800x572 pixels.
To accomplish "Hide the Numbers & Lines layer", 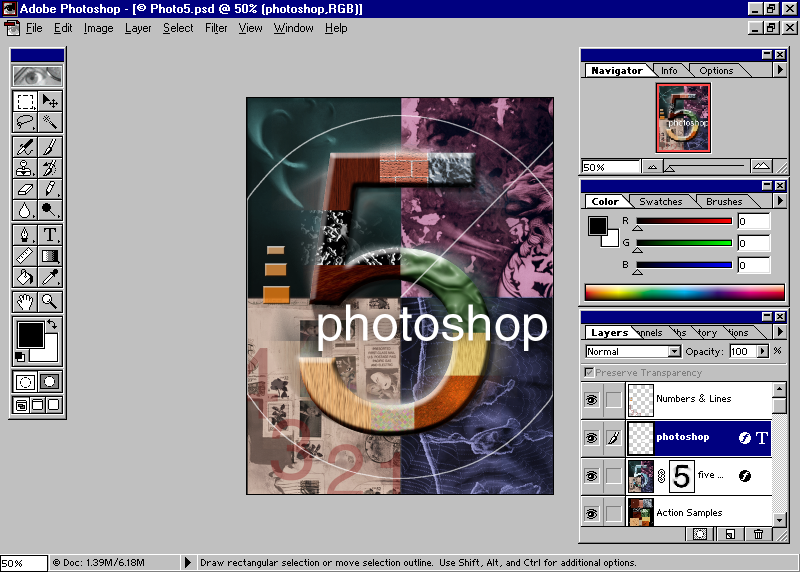I will pos(592,400).
